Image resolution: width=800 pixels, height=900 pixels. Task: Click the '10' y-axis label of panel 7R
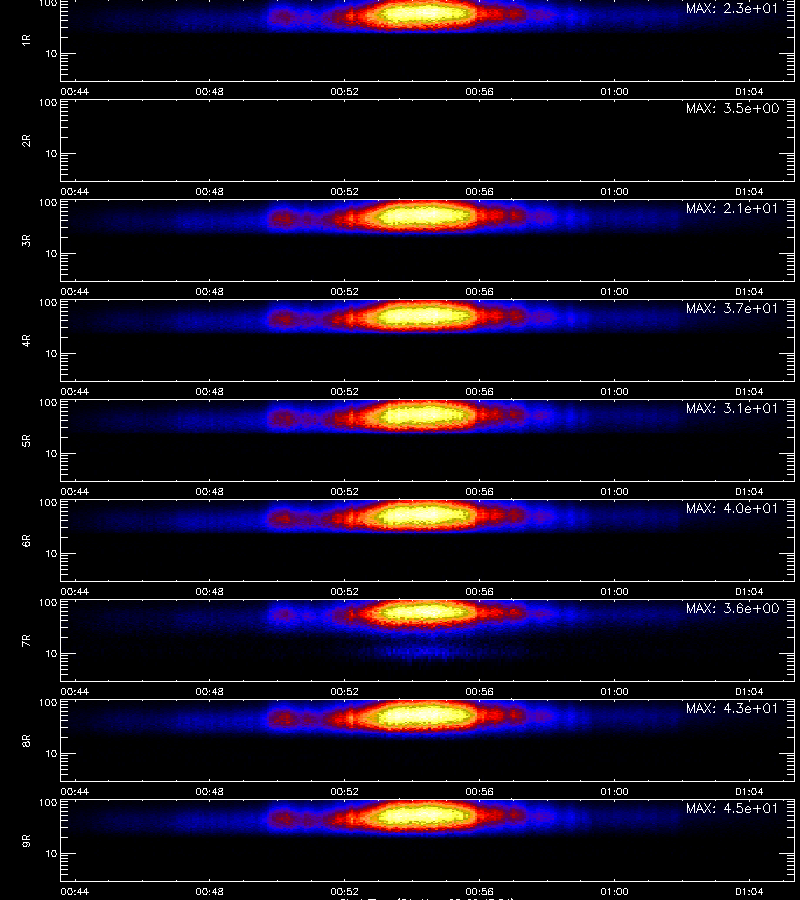[51, 653]
